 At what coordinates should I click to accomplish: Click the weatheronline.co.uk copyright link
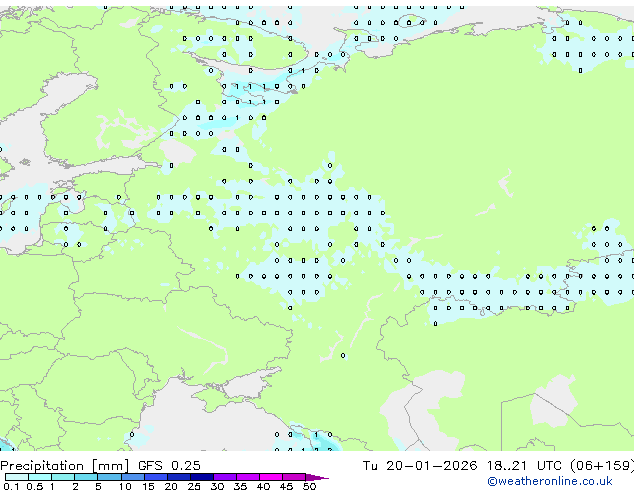point(549,481)
